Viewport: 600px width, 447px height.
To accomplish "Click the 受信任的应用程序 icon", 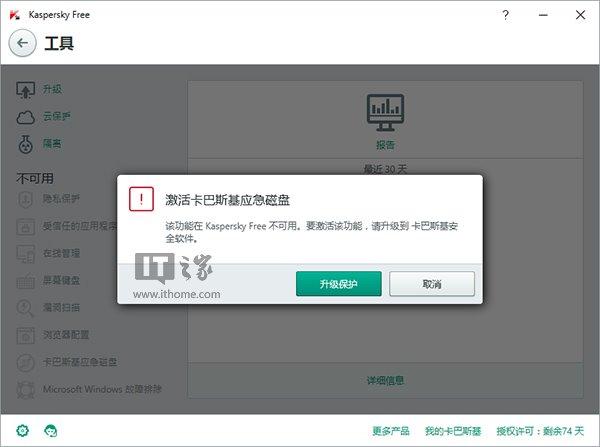I will click(x=26, y=227).
